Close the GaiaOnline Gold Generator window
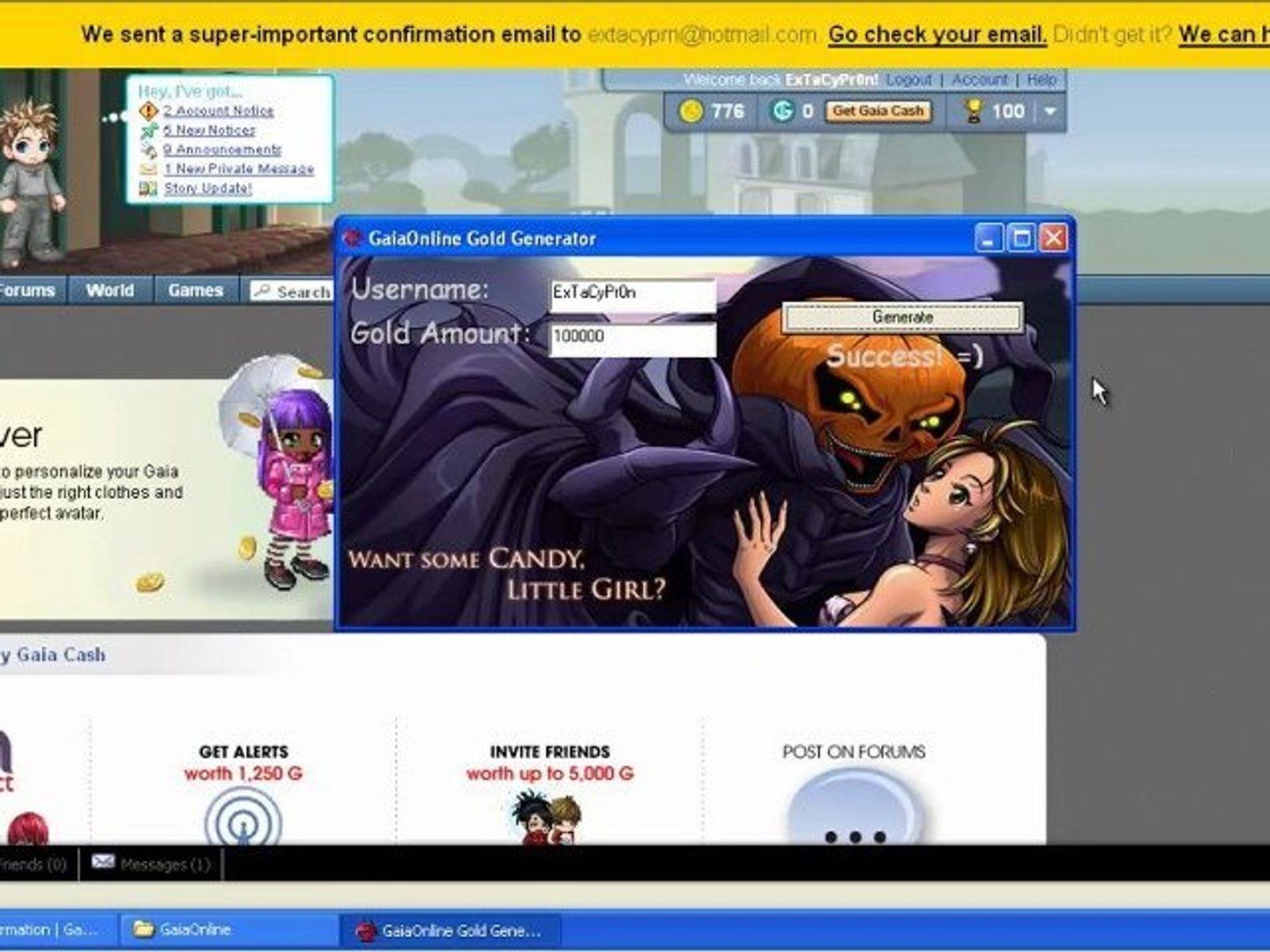Viewport: 1270px width, 952px height. (1054, 238)
